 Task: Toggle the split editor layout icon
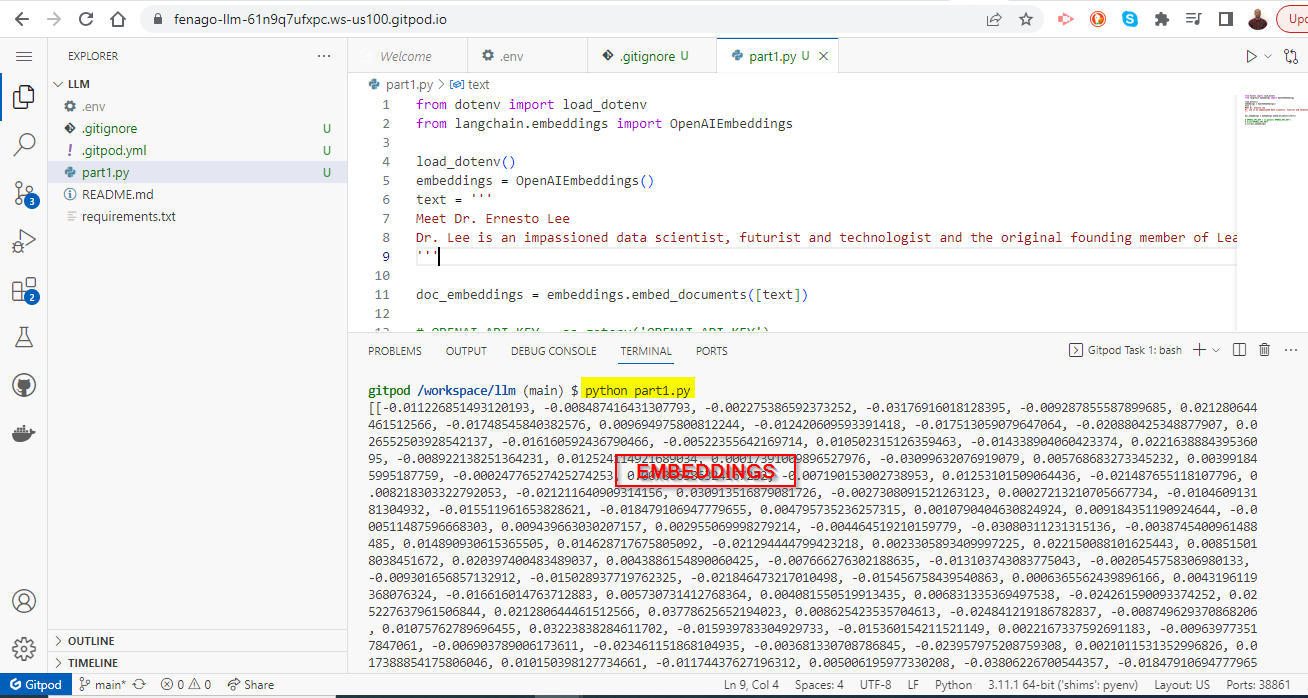pos(1237,349)
